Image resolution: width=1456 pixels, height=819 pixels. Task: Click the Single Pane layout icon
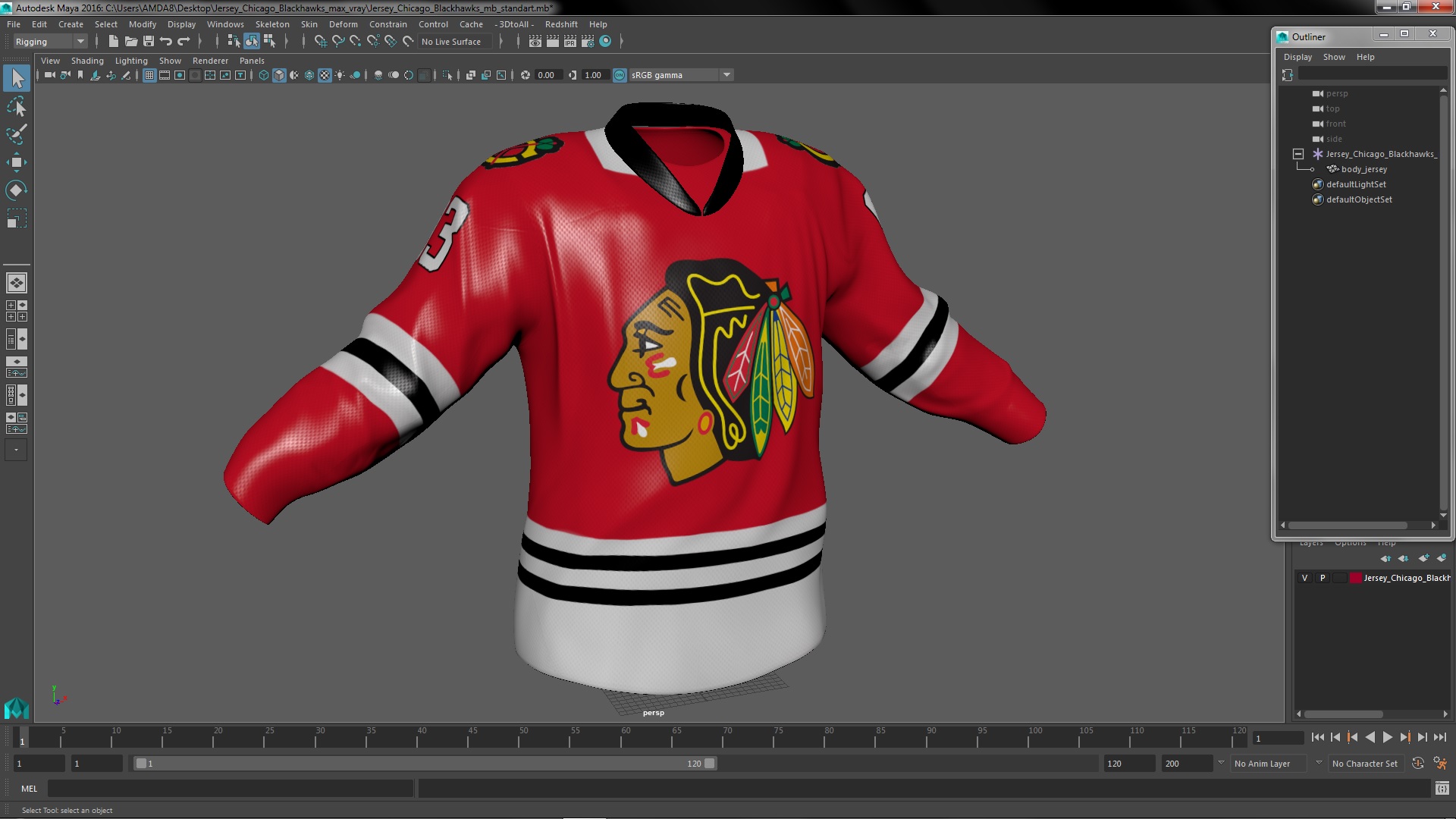point(17,283)
